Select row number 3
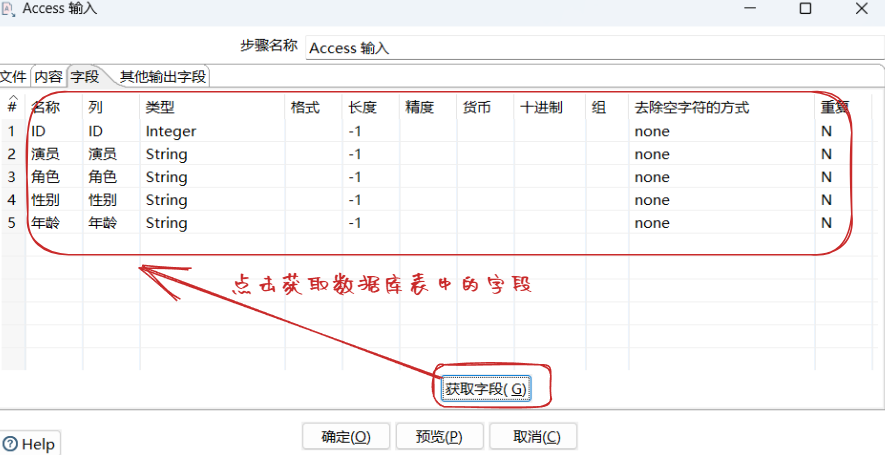 click(x=12, y=177)
